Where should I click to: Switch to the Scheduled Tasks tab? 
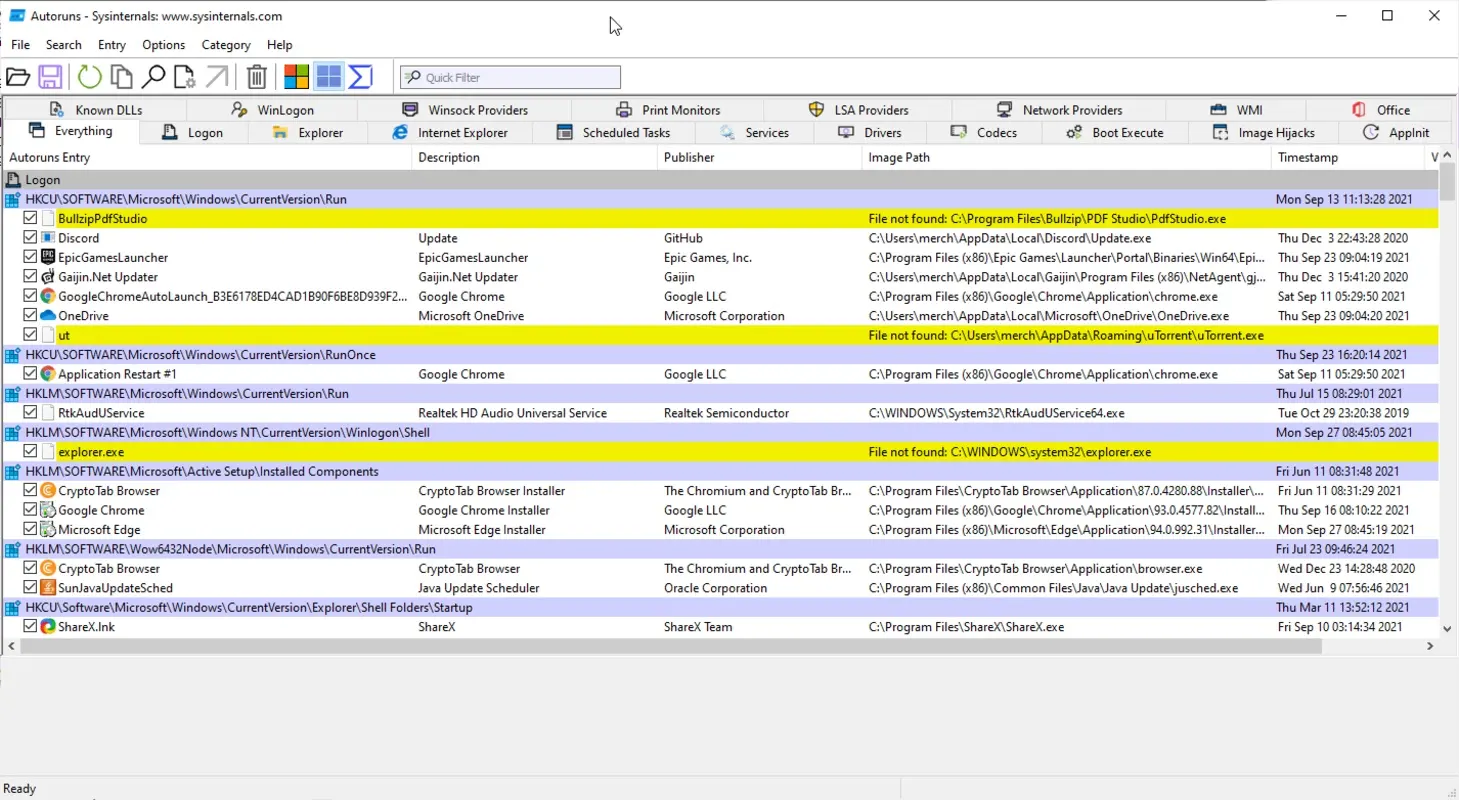coord(614,132)
